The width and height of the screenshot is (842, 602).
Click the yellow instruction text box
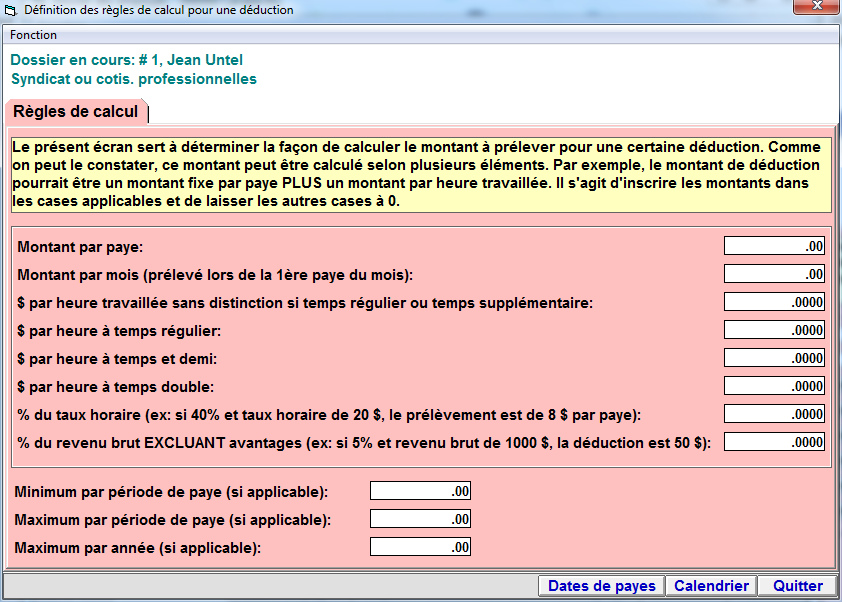(x=420, y=174)
